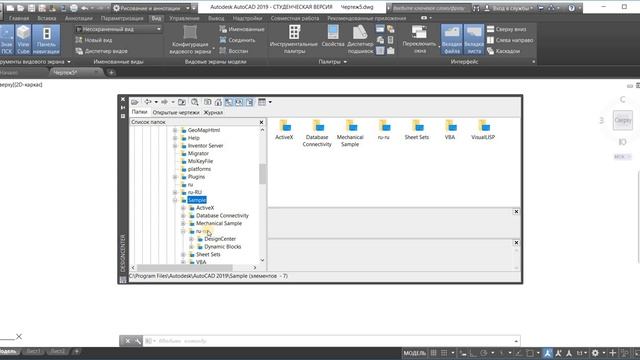Arrange windows Каскадом
The height and width of the screenshot is (360, 640).
coord(504,51)
